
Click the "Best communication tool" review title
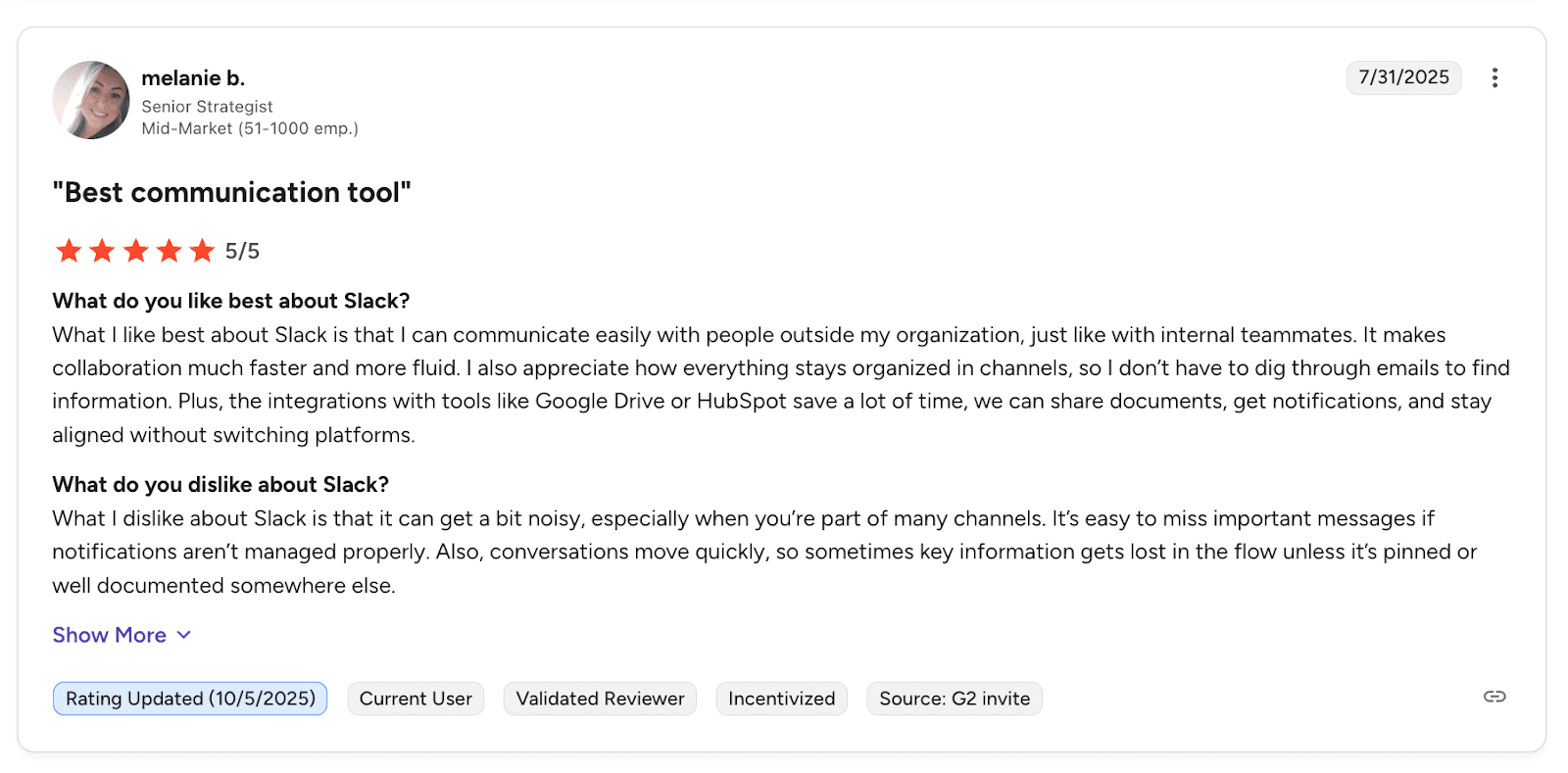click(231, 193)
